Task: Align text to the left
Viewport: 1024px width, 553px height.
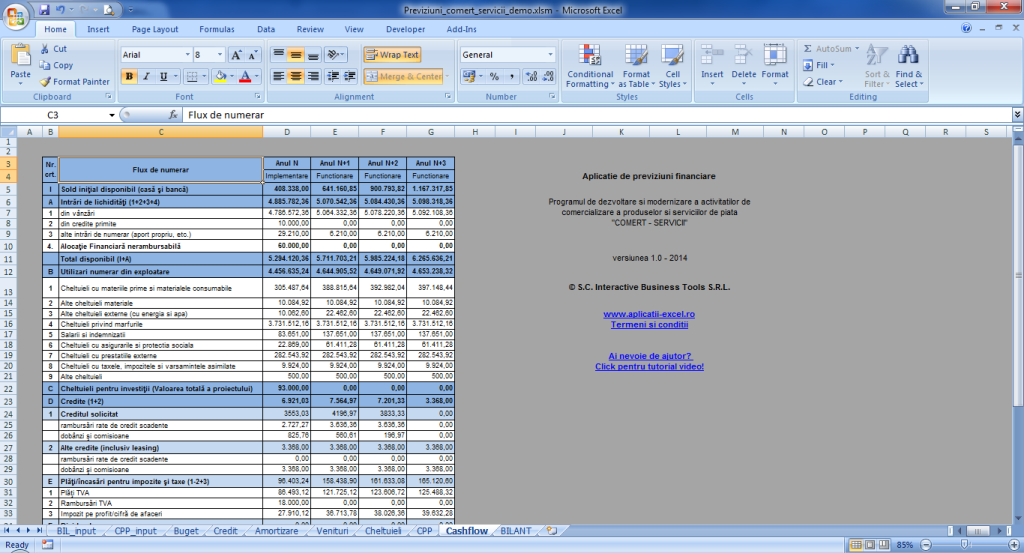Action: pos(278,76)
